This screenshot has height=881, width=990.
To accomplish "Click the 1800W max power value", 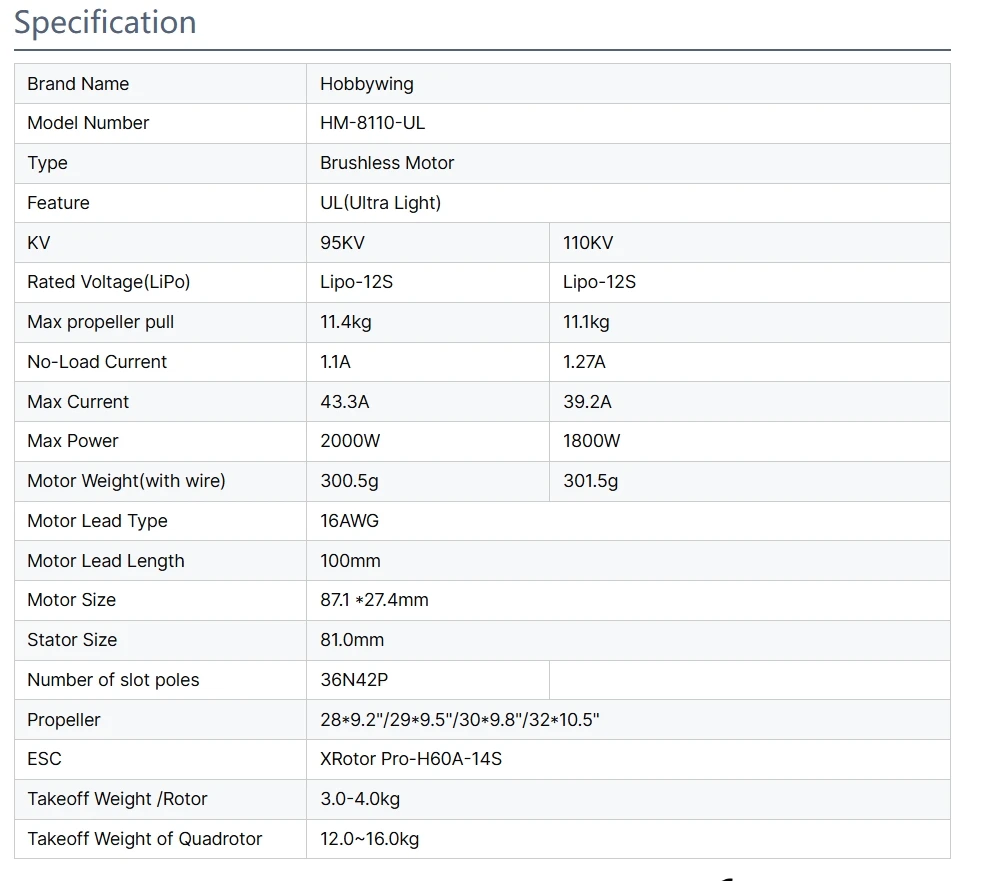I will (591, 441).
